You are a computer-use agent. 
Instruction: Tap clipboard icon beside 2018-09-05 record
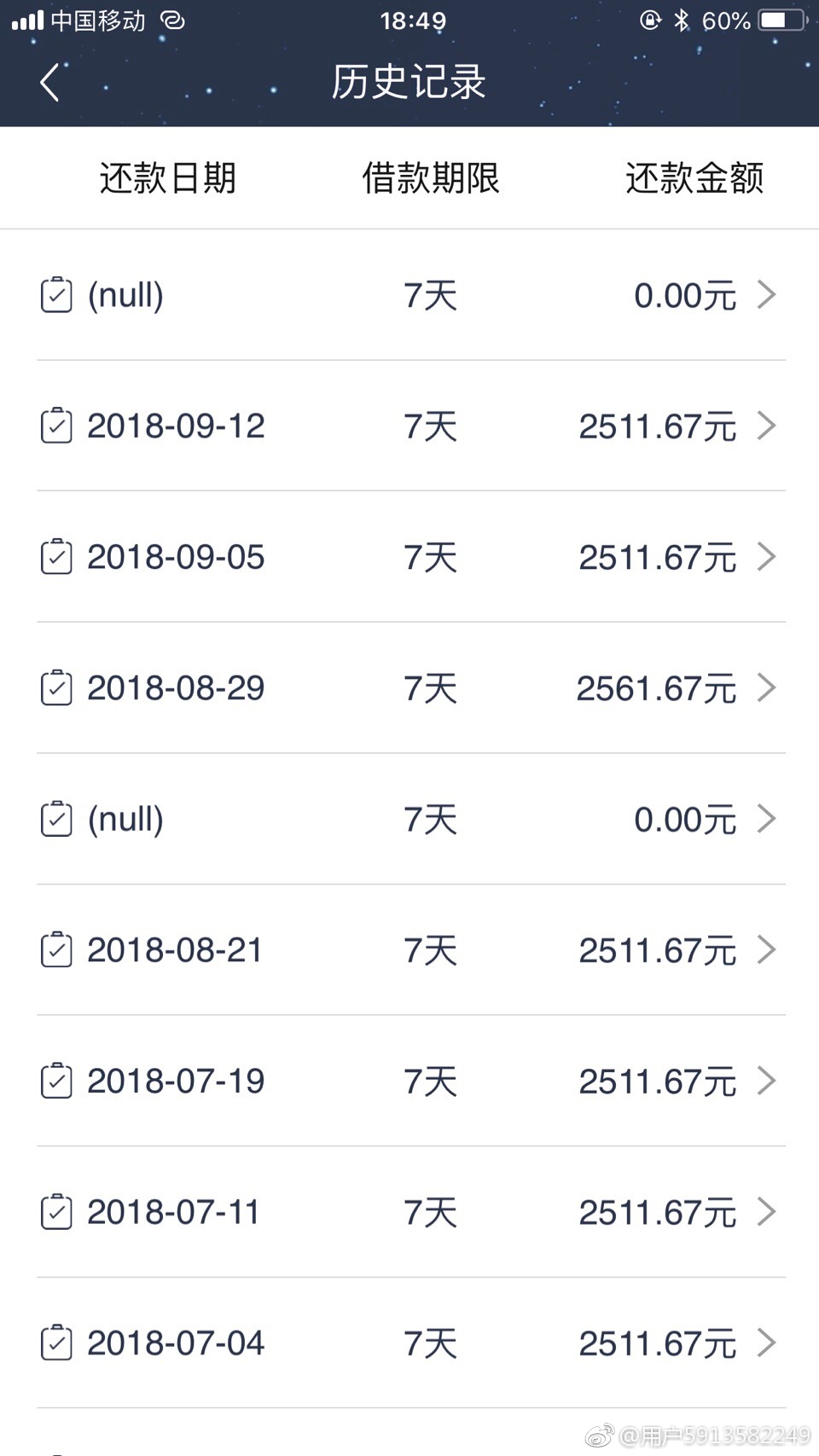pyautogui.click(x=56, y=557)
